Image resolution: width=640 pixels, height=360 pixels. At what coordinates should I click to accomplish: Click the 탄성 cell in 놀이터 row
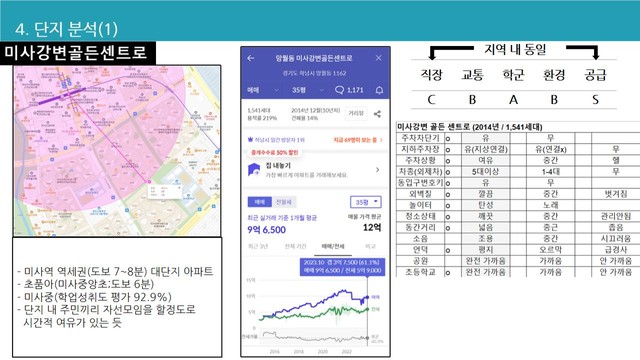[x=485, y=205]
